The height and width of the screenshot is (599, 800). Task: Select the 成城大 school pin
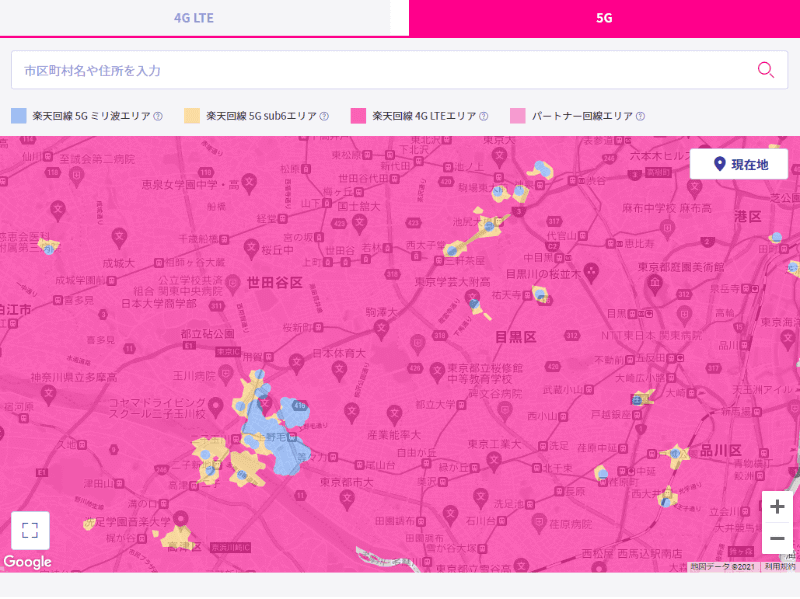[x=119, y=238]
